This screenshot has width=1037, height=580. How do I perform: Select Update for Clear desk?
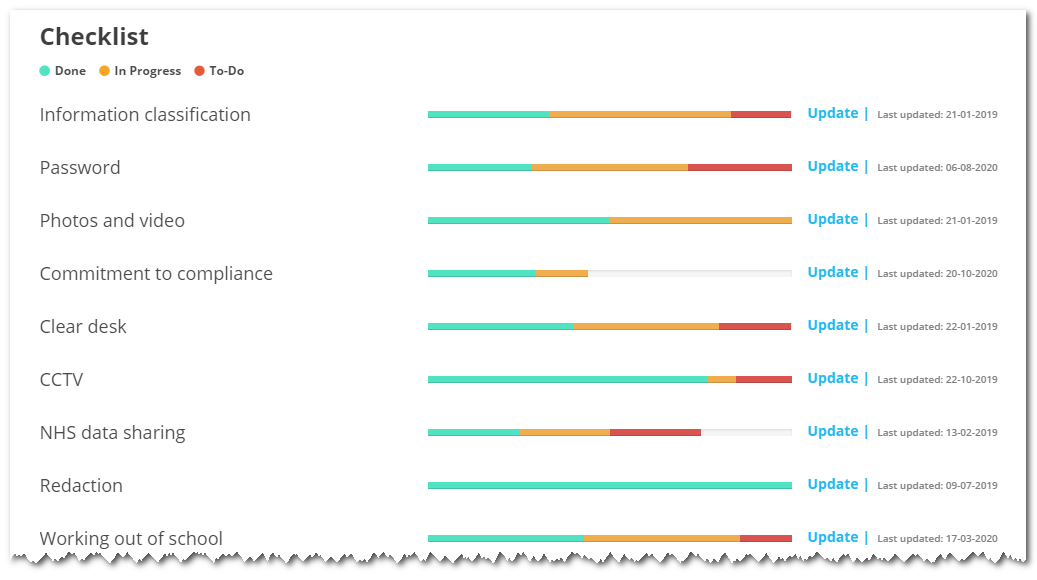pos(833,325)
